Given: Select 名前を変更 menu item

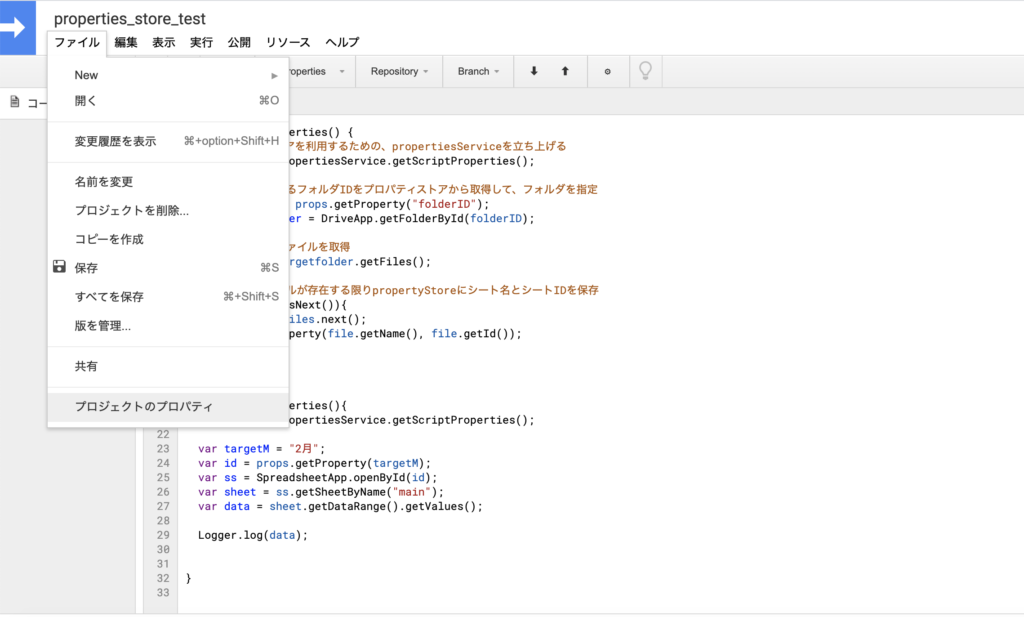Looking at the screenshot, I should tap(168, 182).
